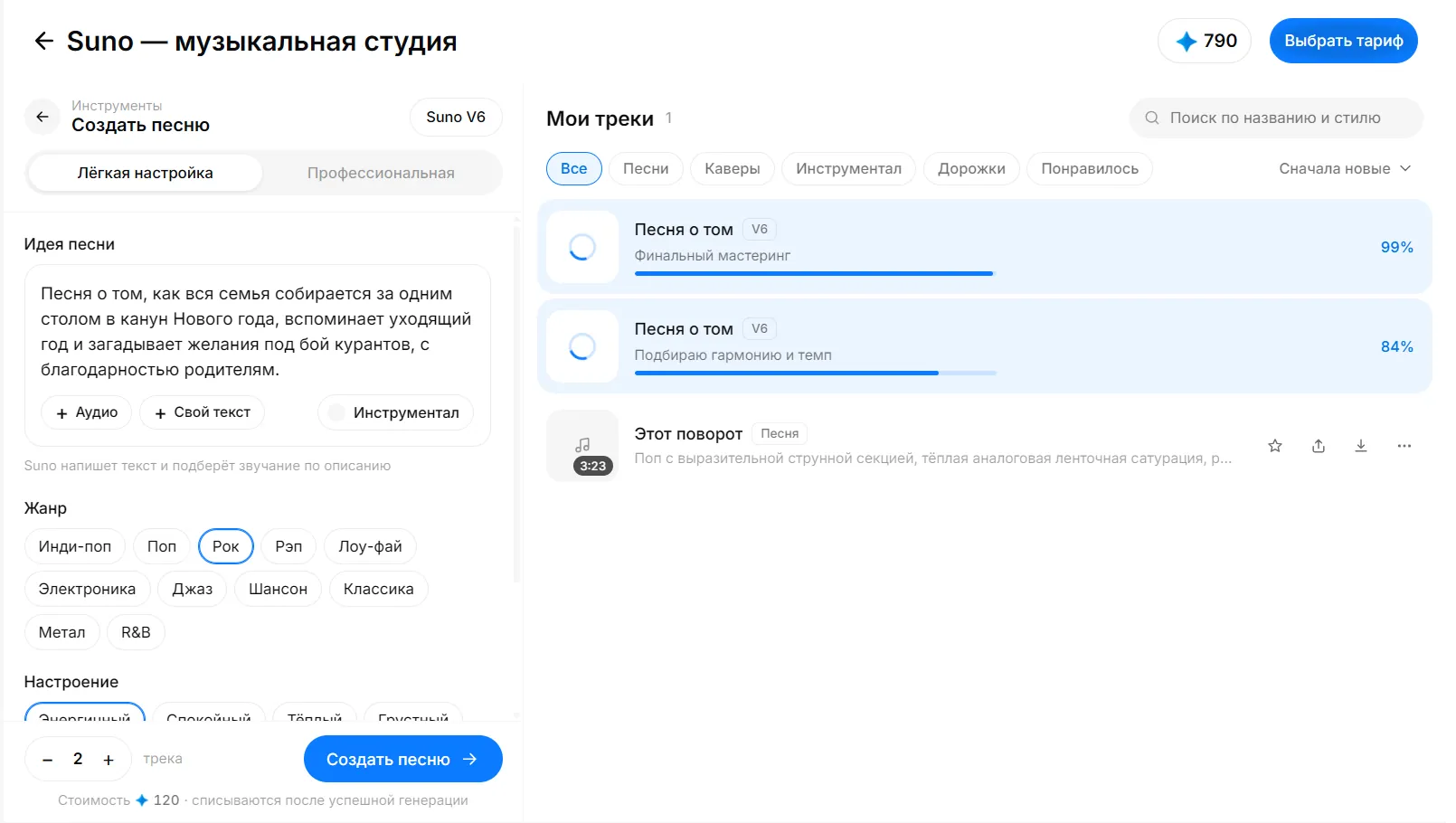
Task: Play the Этот поворот thumbnail with 3:23
Action: pos(582,446)
